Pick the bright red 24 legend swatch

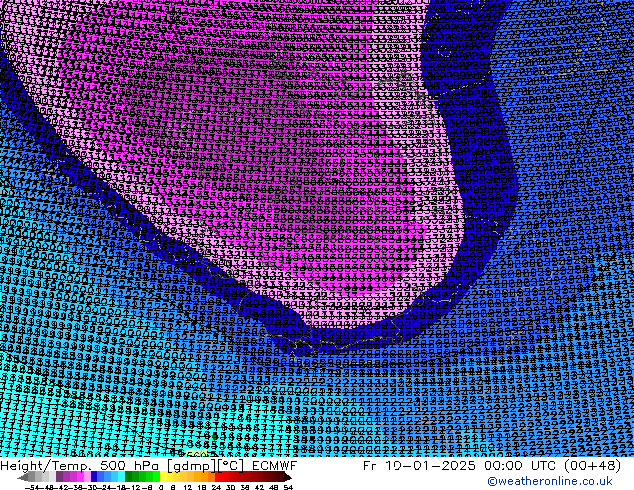pos(218,476)
